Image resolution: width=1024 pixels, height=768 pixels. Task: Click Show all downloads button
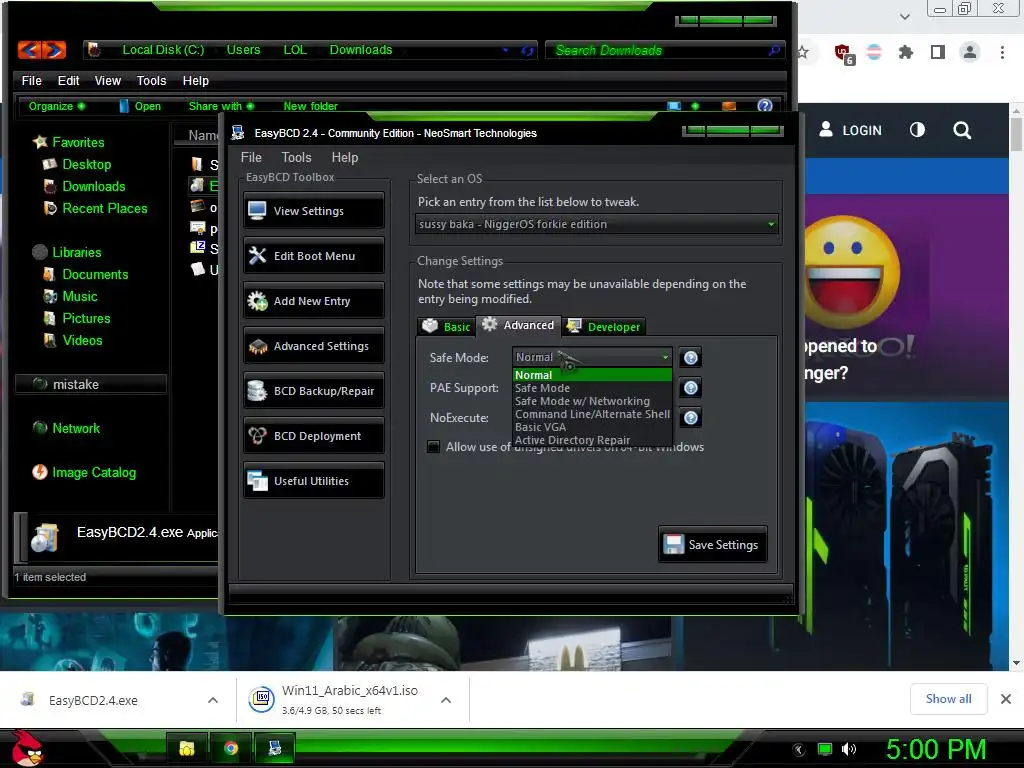948,699
